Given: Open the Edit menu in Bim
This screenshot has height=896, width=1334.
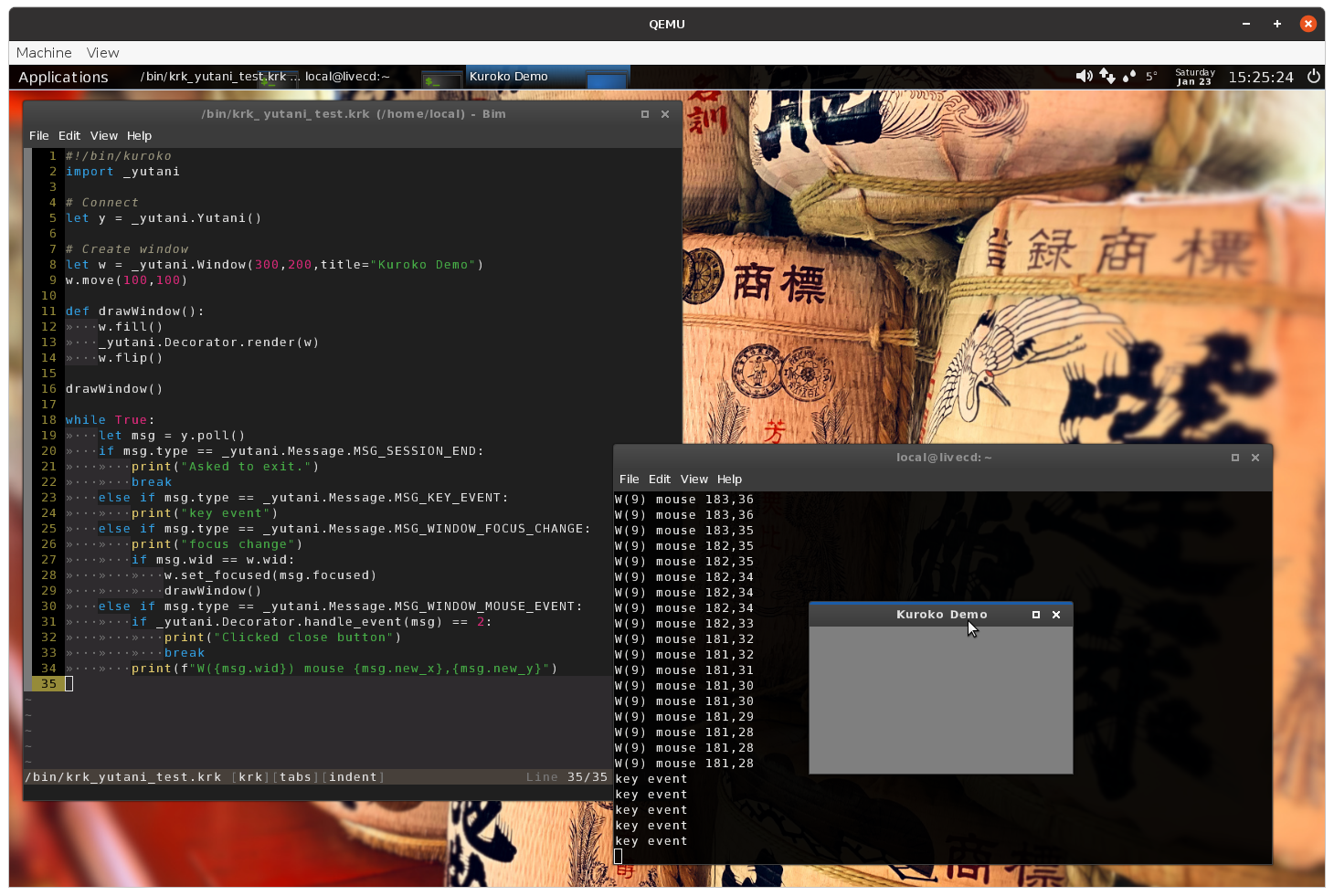Looking at the screenshot, I should tap(69, 135).
